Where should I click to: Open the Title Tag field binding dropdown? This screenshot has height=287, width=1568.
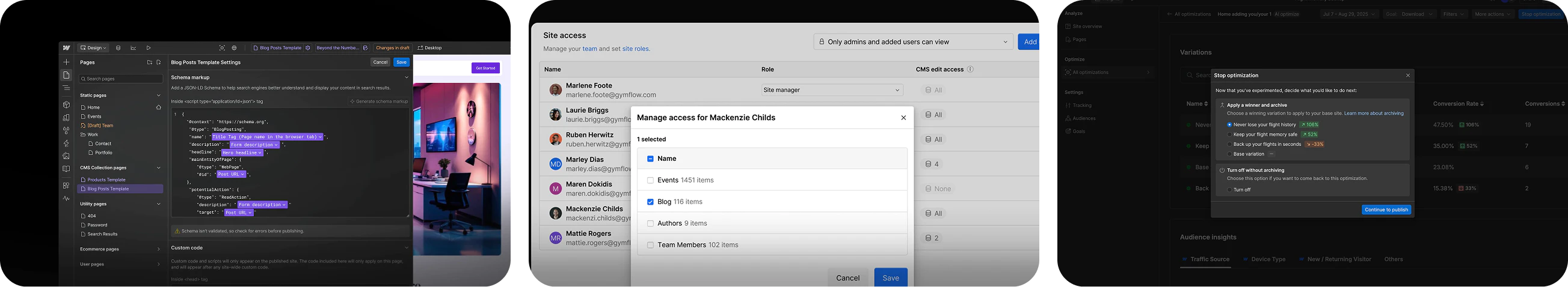[267, 137]
